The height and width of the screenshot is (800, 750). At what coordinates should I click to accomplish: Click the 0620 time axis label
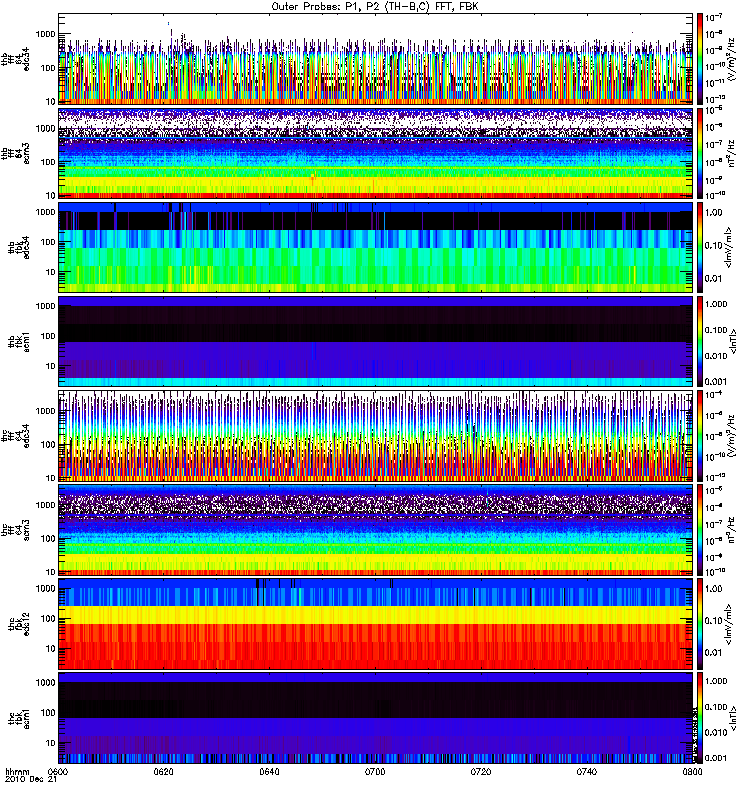coord(164,773)
